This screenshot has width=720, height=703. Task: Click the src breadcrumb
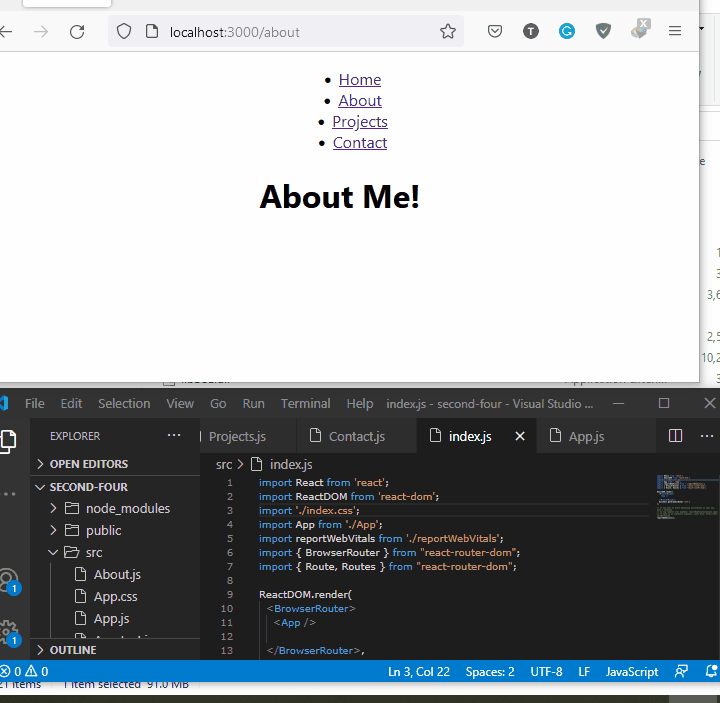click(224, 465)
